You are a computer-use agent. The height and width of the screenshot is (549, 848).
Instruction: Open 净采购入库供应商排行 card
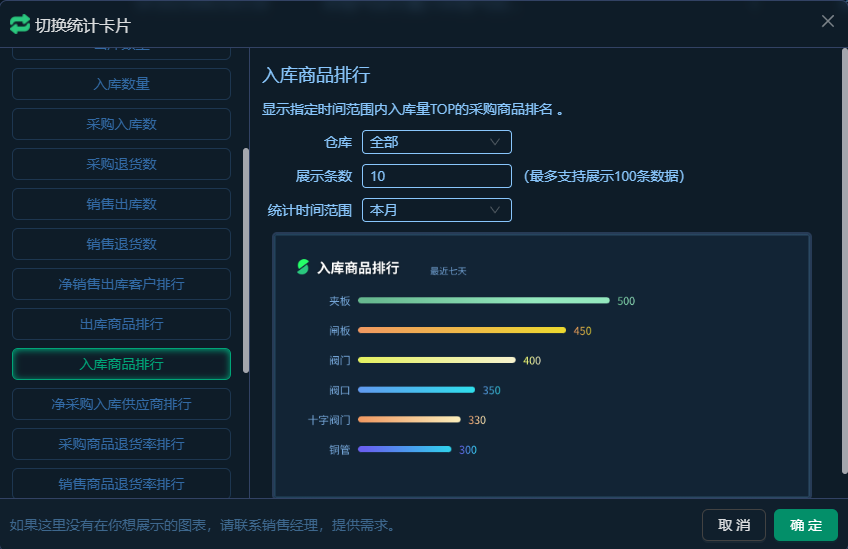pos(121,404)
